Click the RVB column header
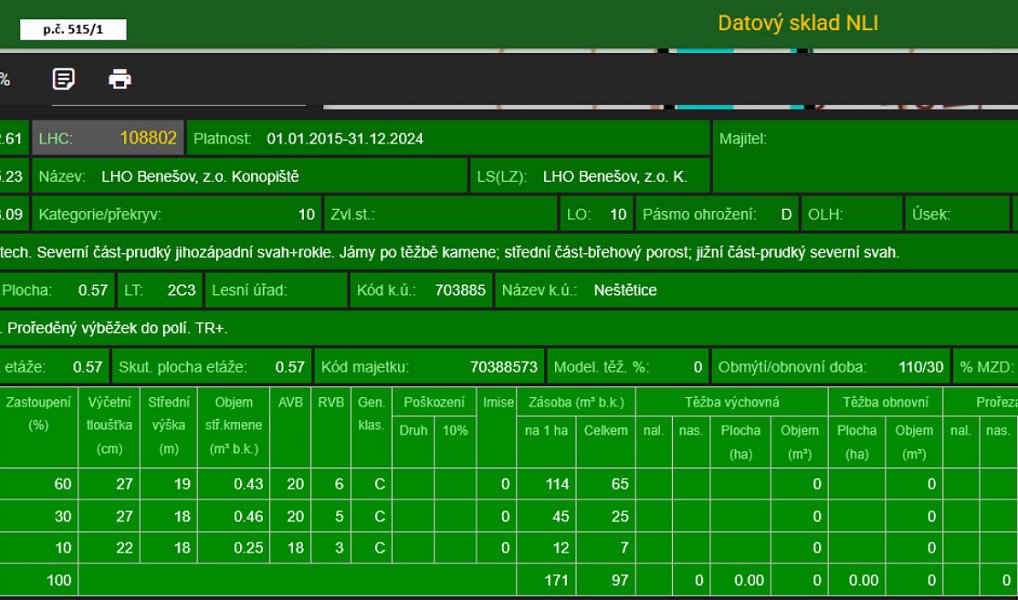 point(331,427)
